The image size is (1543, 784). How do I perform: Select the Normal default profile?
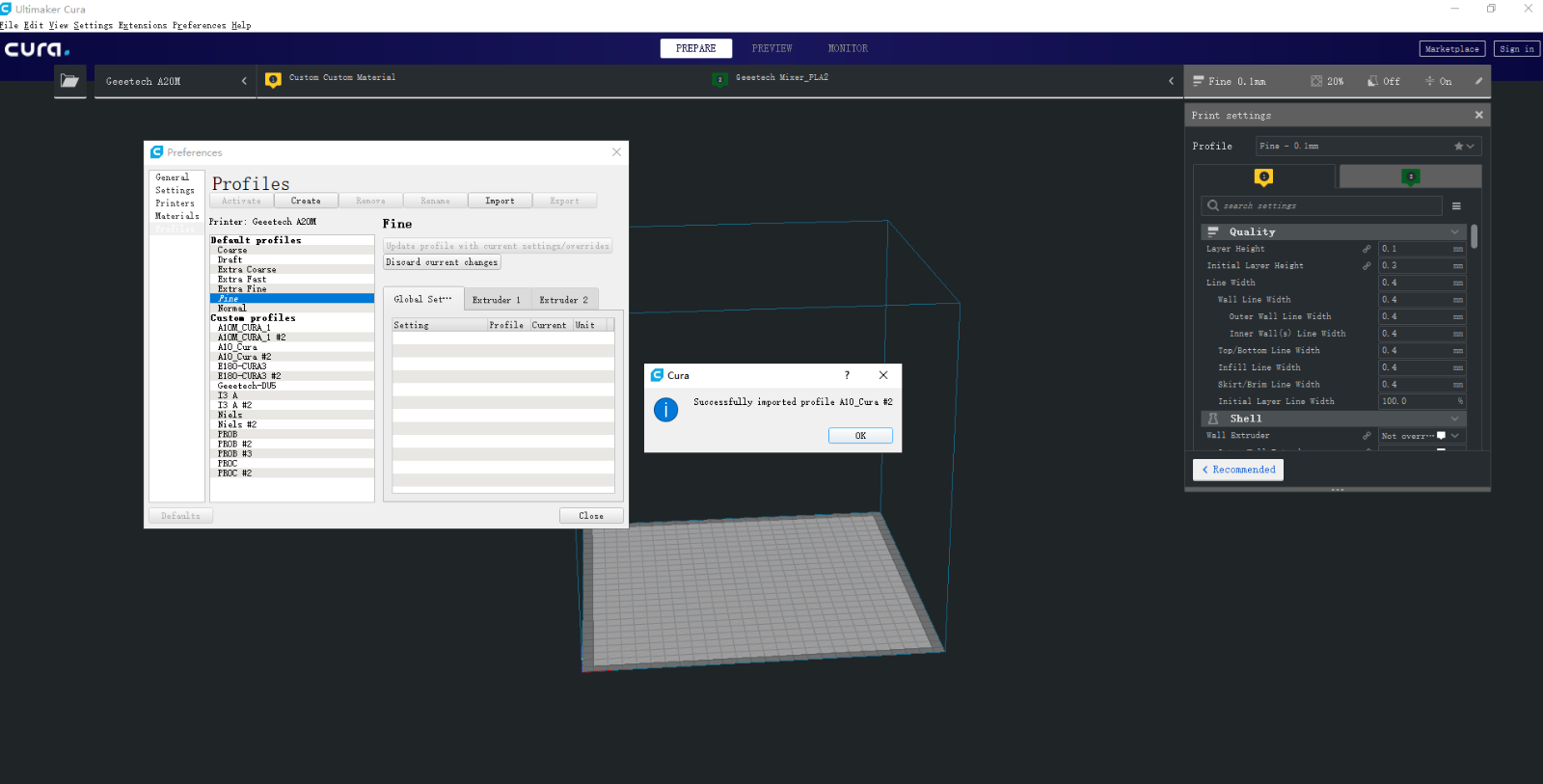pyautogui.click(x=291, y=309)
